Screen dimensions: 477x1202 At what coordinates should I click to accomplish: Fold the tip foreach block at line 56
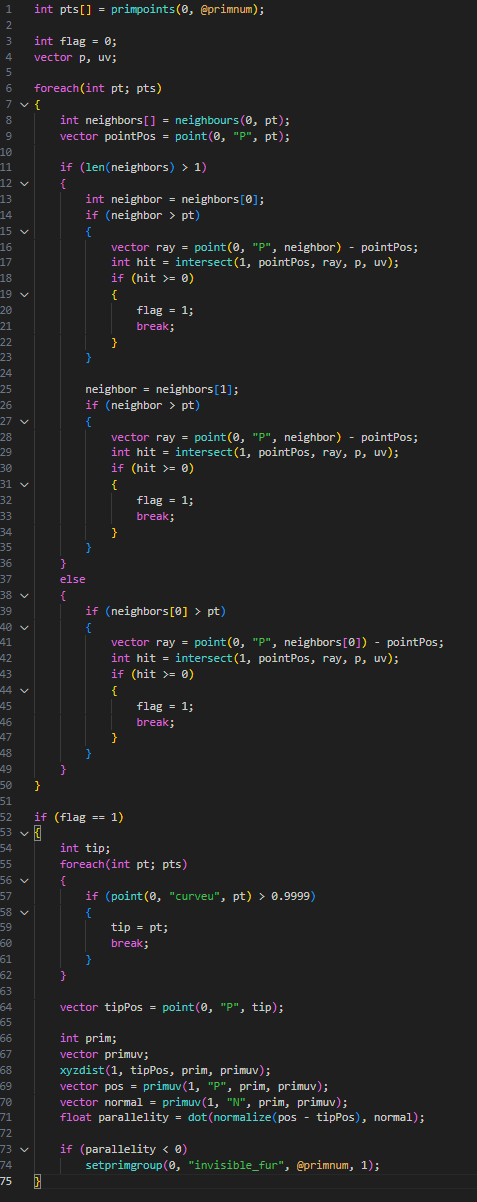[22, 880]
